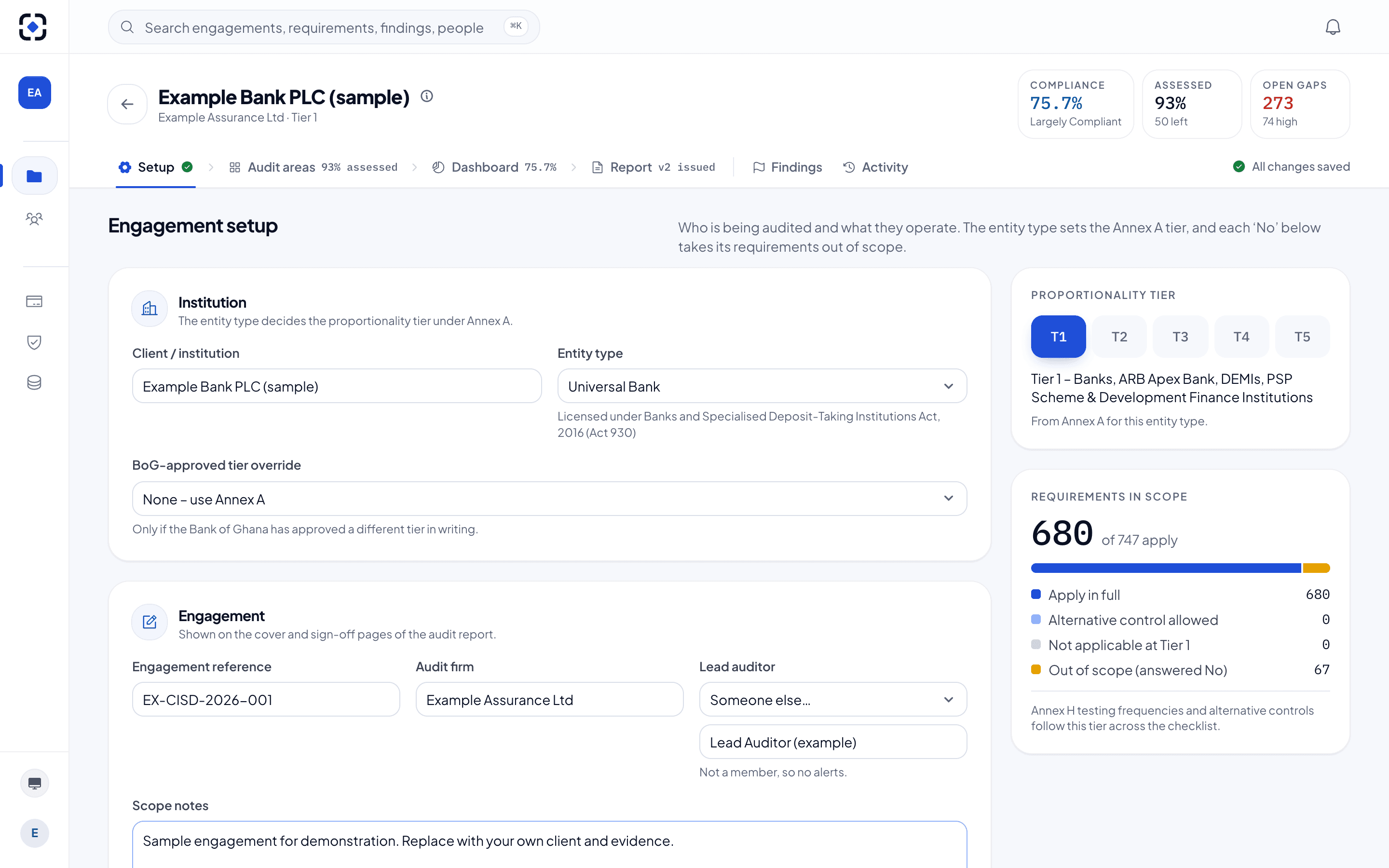This screenshot has height=868, width=1389.
Task: Select proportionality tier T3
Action: click(1180, 337)
